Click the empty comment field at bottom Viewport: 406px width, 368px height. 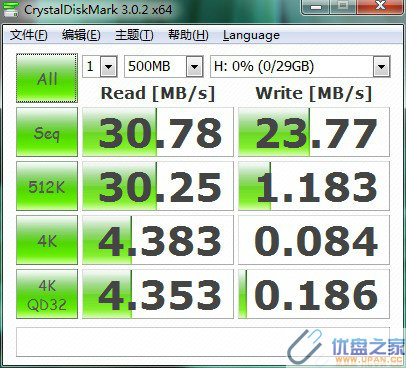203,342
